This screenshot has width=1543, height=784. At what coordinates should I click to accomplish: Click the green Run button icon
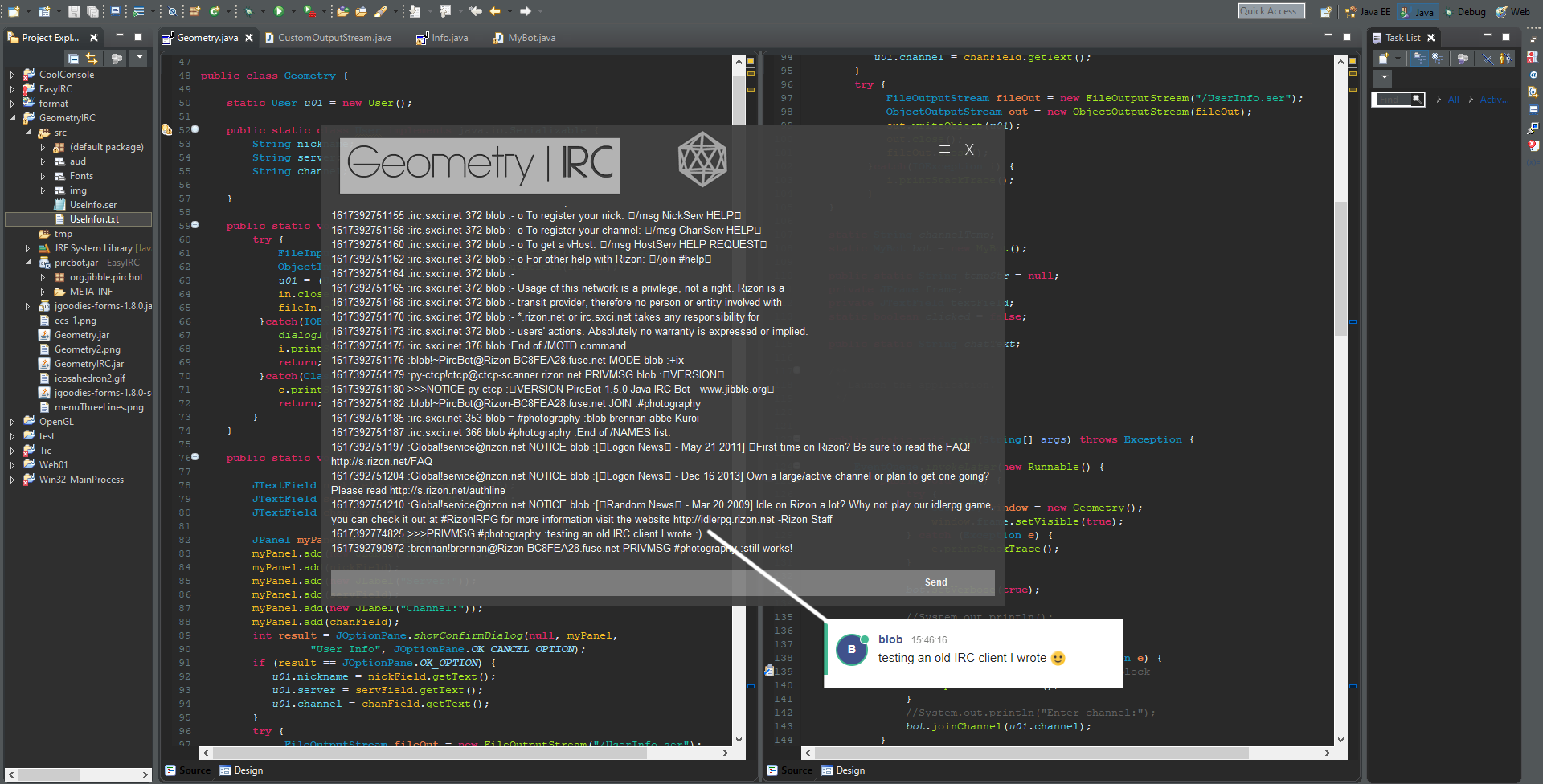279,11
